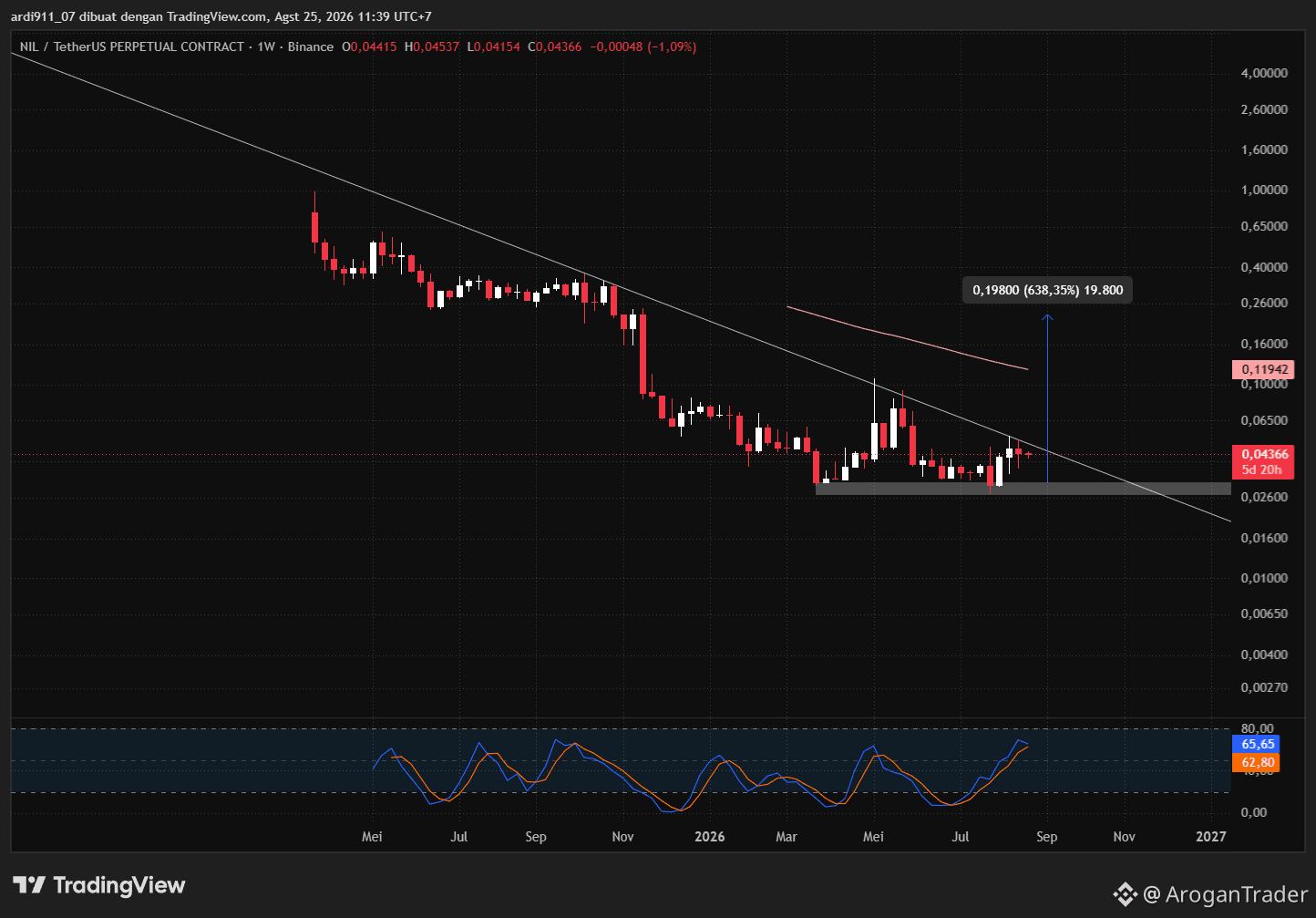Click the 0,00400 price axis label
Viewport: 1316px width, 918px height.
click(1264, 655)
